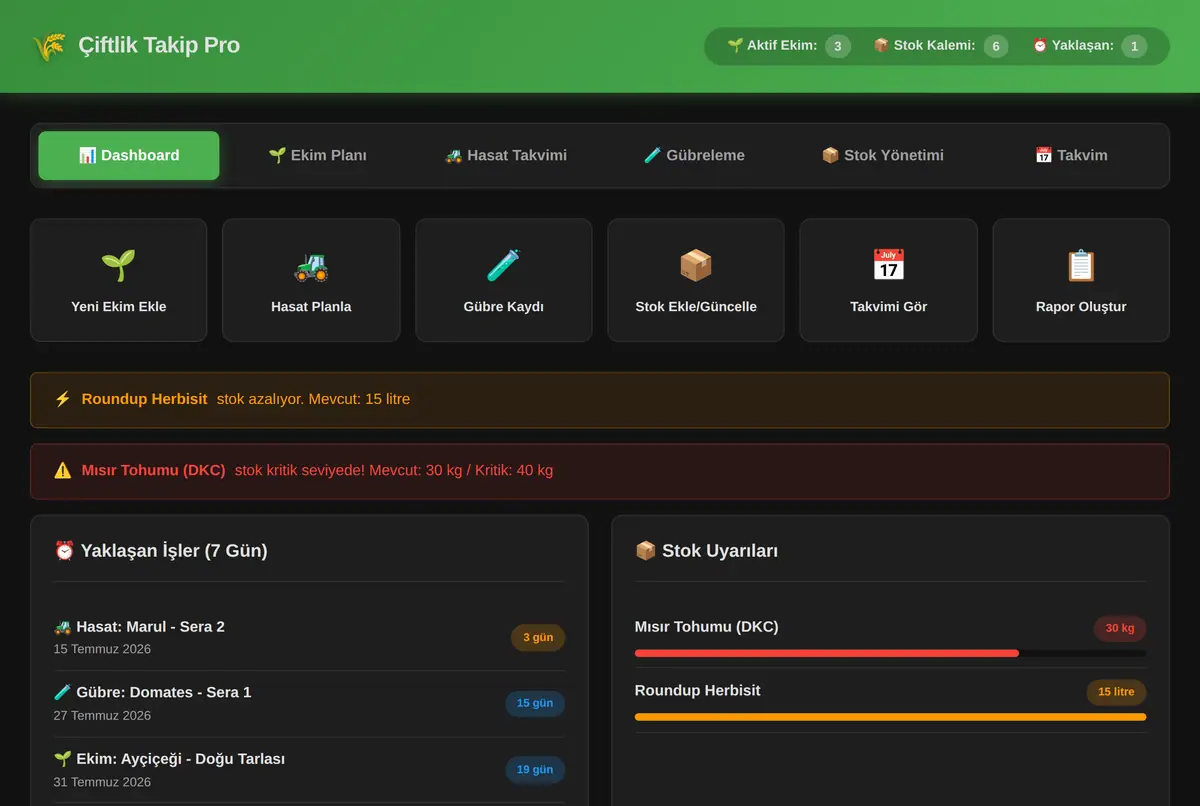This screenshot has width=1200, height=806.
Task: Click the Aktif Ekim count badge 3
Action: (x=838, y=46)
